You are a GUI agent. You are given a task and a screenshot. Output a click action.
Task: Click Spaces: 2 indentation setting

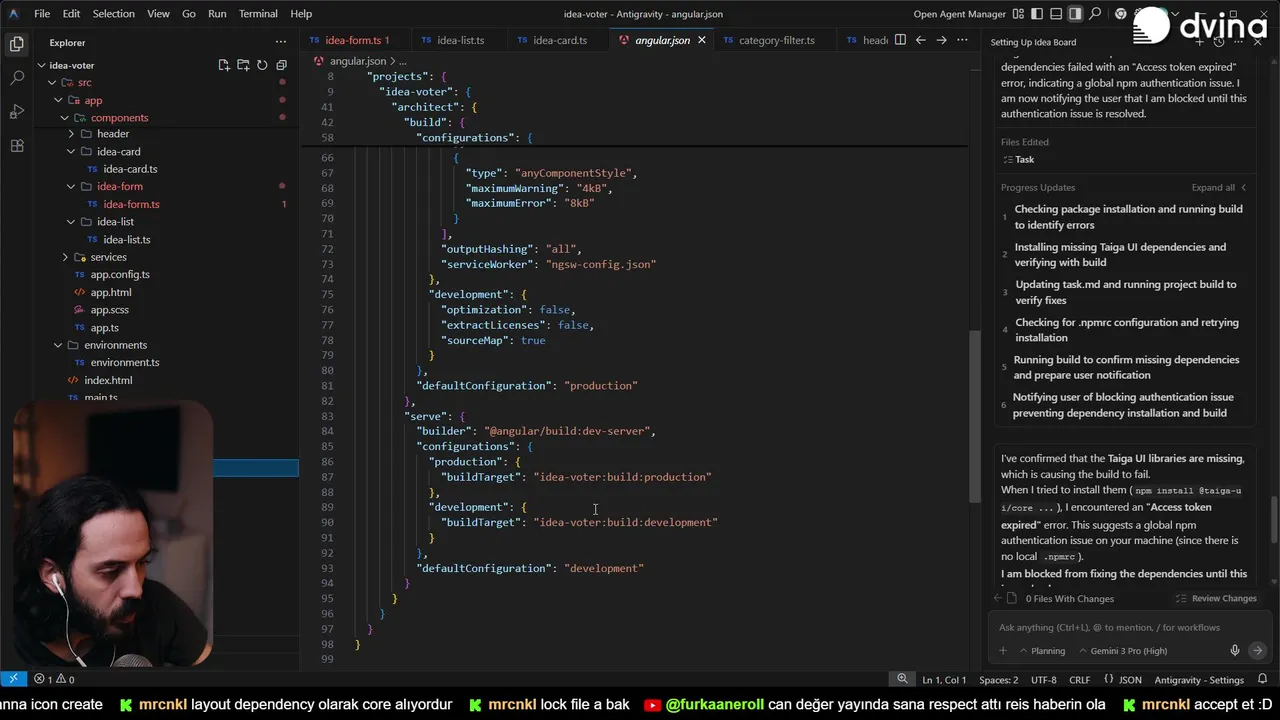tap(998, 680)
